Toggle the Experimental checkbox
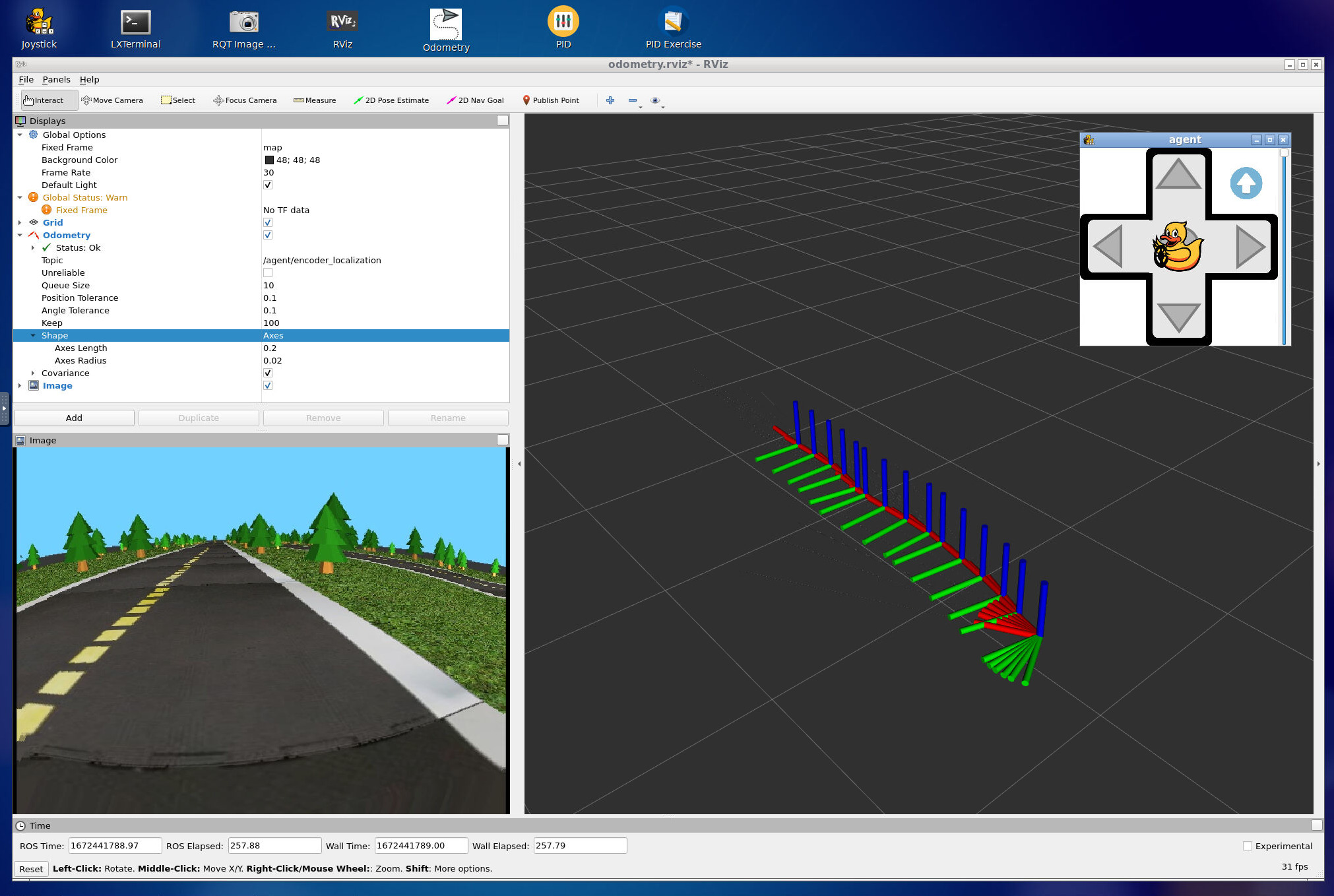 [1247, 846]
